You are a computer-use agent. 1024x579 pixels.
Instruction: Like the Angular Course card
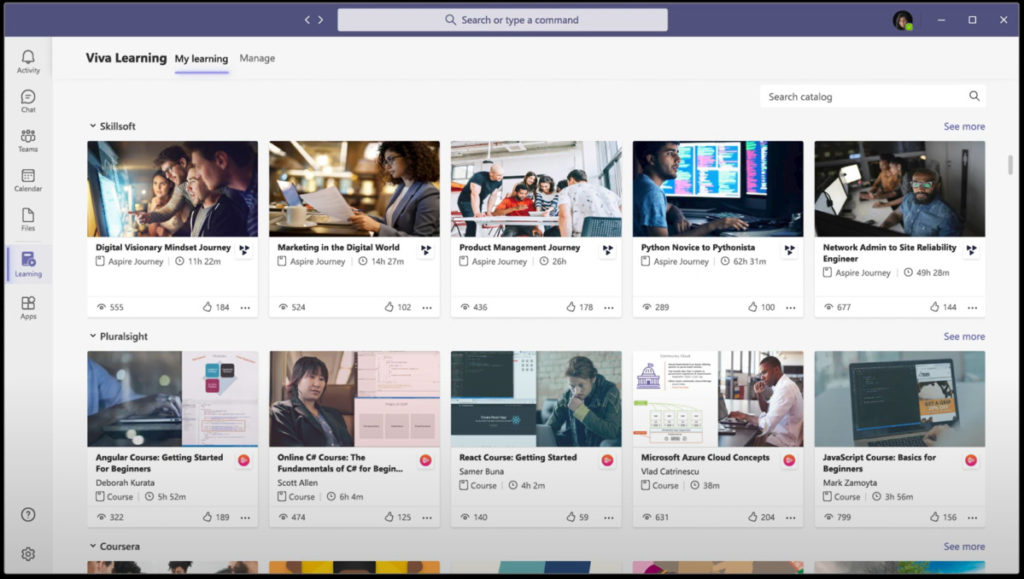pos(207,517)
